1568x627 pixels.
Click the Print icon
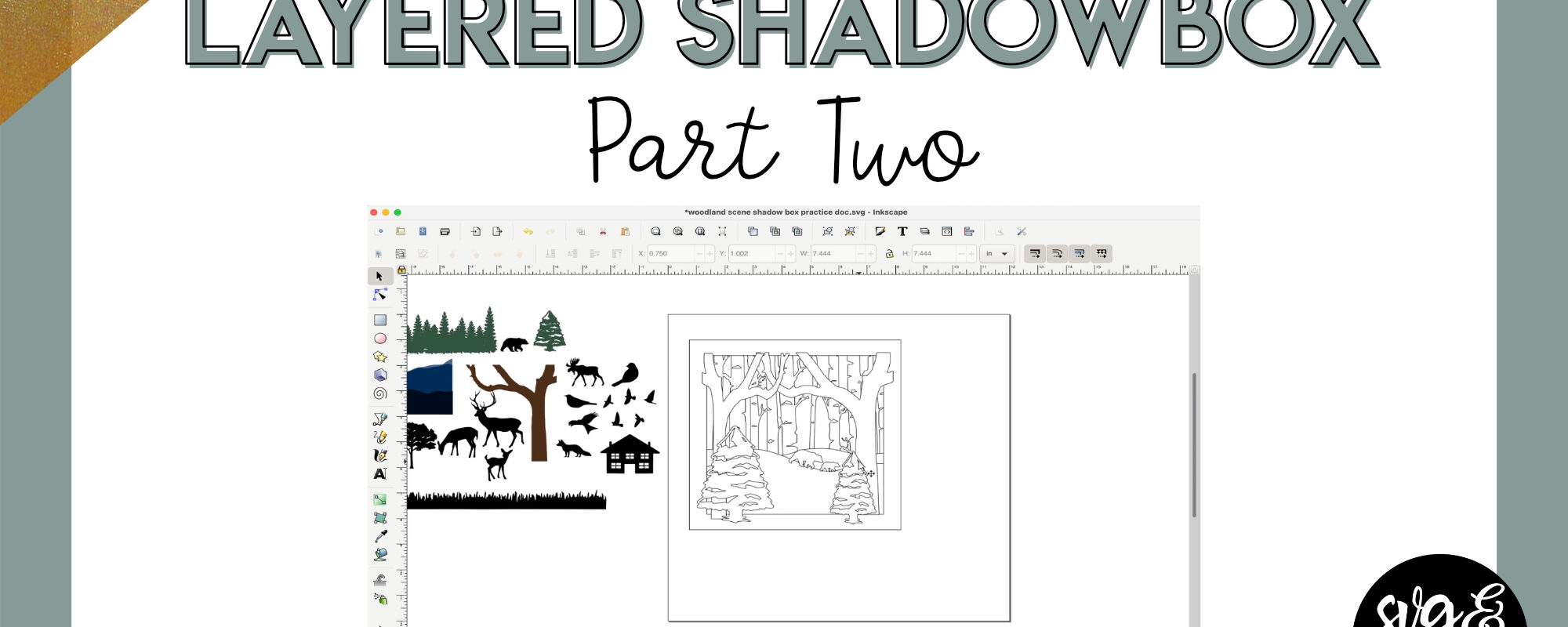click(x=445, y=231)
